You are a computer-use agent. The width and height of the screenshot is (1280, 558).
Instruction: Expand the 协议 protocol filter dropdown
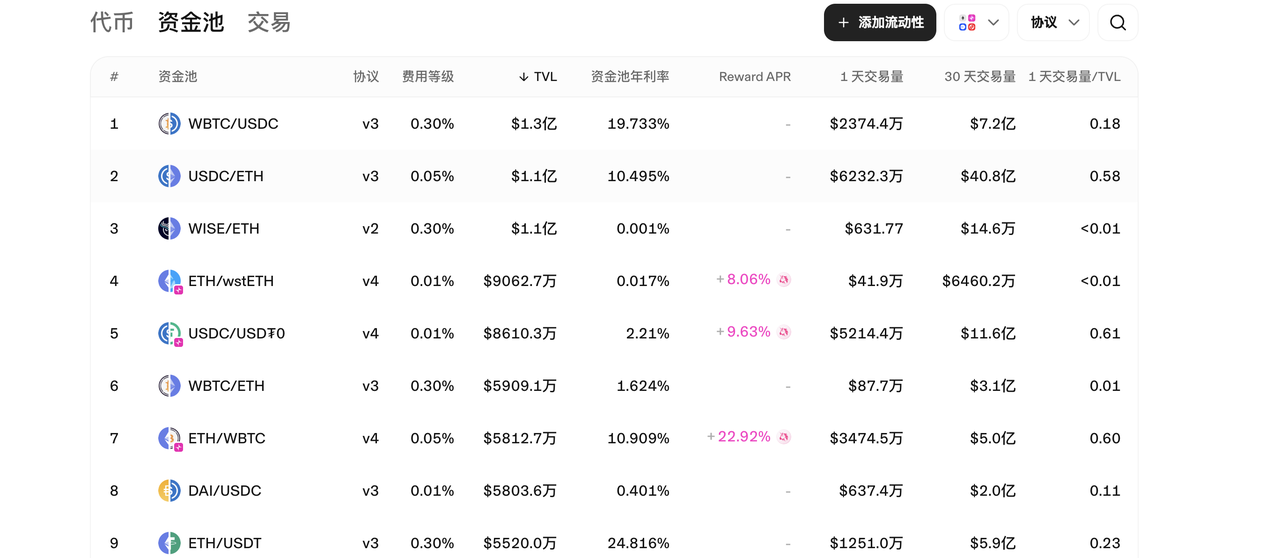tap(1053, 22)
